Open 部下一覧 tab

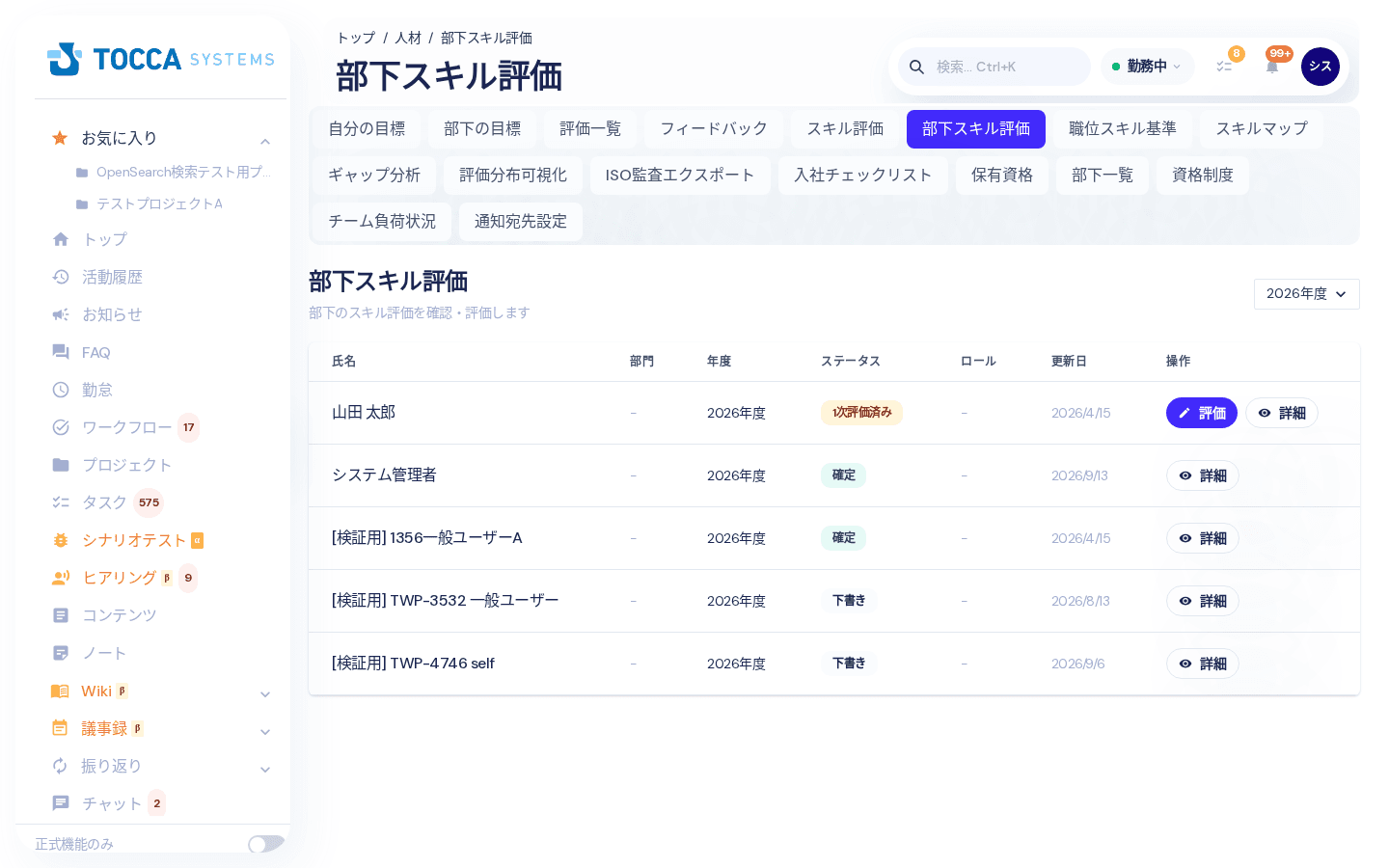pyautogui.click(x=1103, y=176)
